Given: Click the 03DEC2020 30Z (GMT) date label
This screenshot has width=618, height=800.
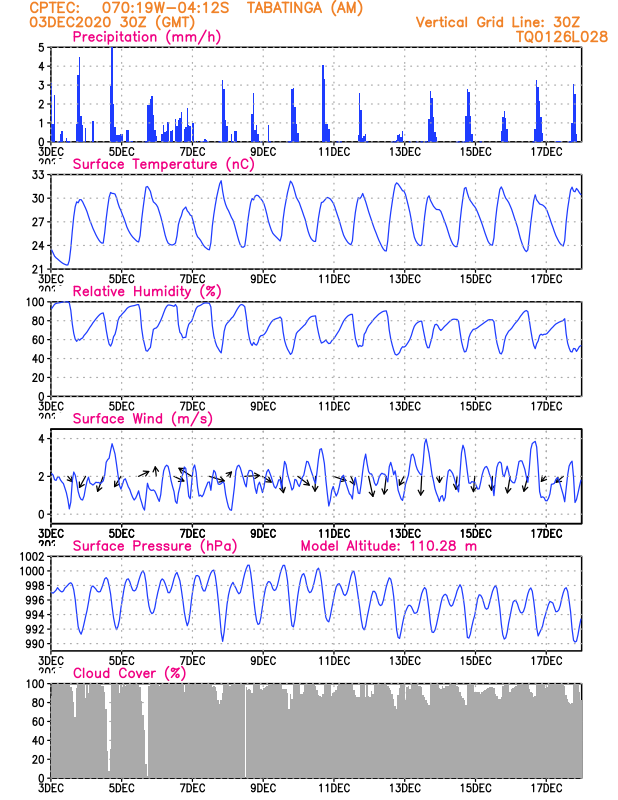Looking at the screenshot, I should click(x=112, y=23).
